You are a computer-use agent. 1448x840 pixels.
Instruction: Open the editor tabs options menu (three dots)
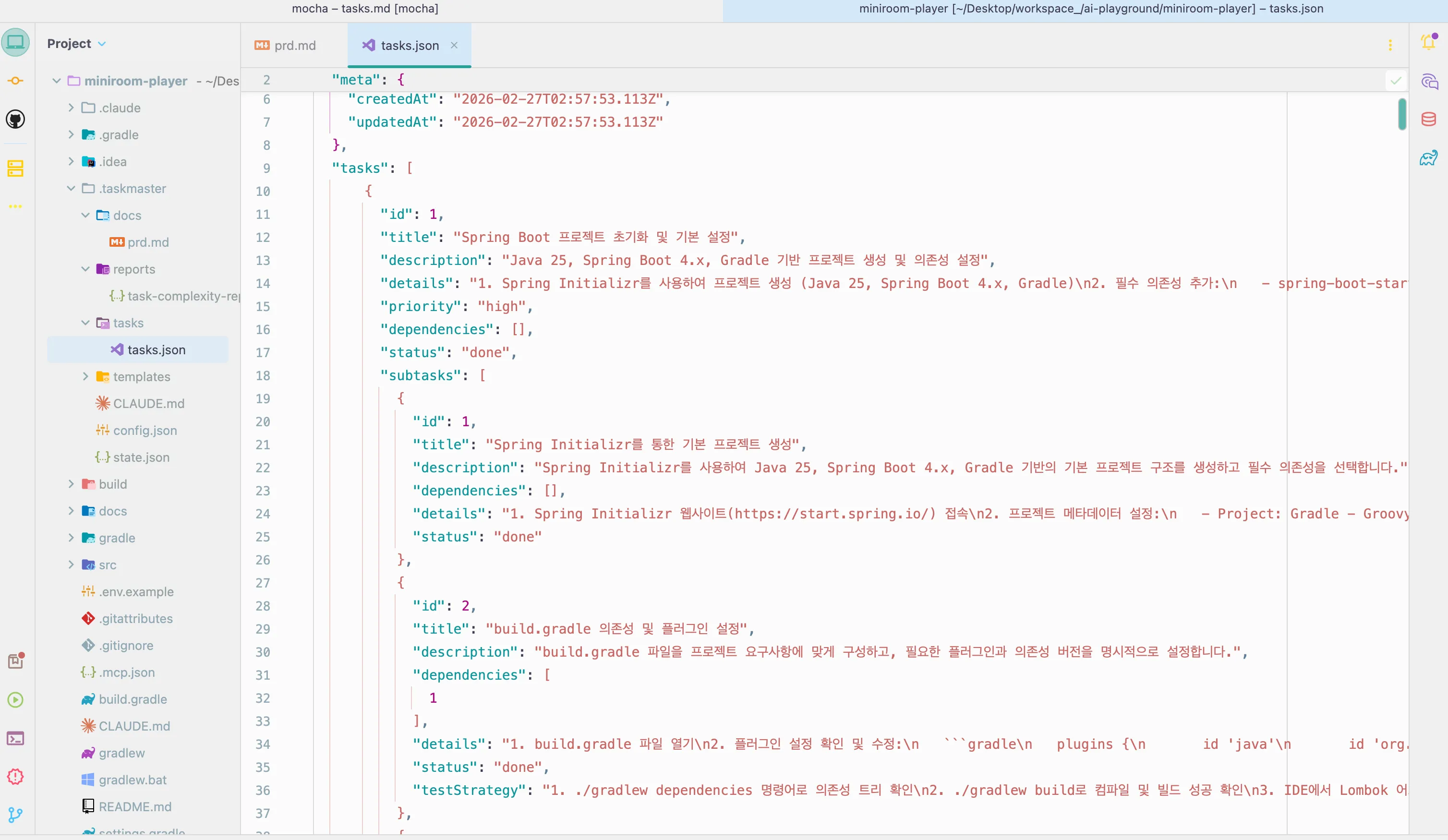(x=1390, y=46)
